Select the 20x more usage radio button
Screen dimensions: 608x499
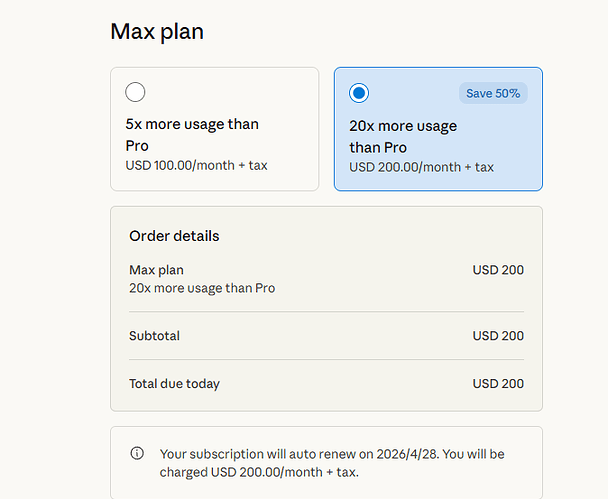click(x=359, y=93)
